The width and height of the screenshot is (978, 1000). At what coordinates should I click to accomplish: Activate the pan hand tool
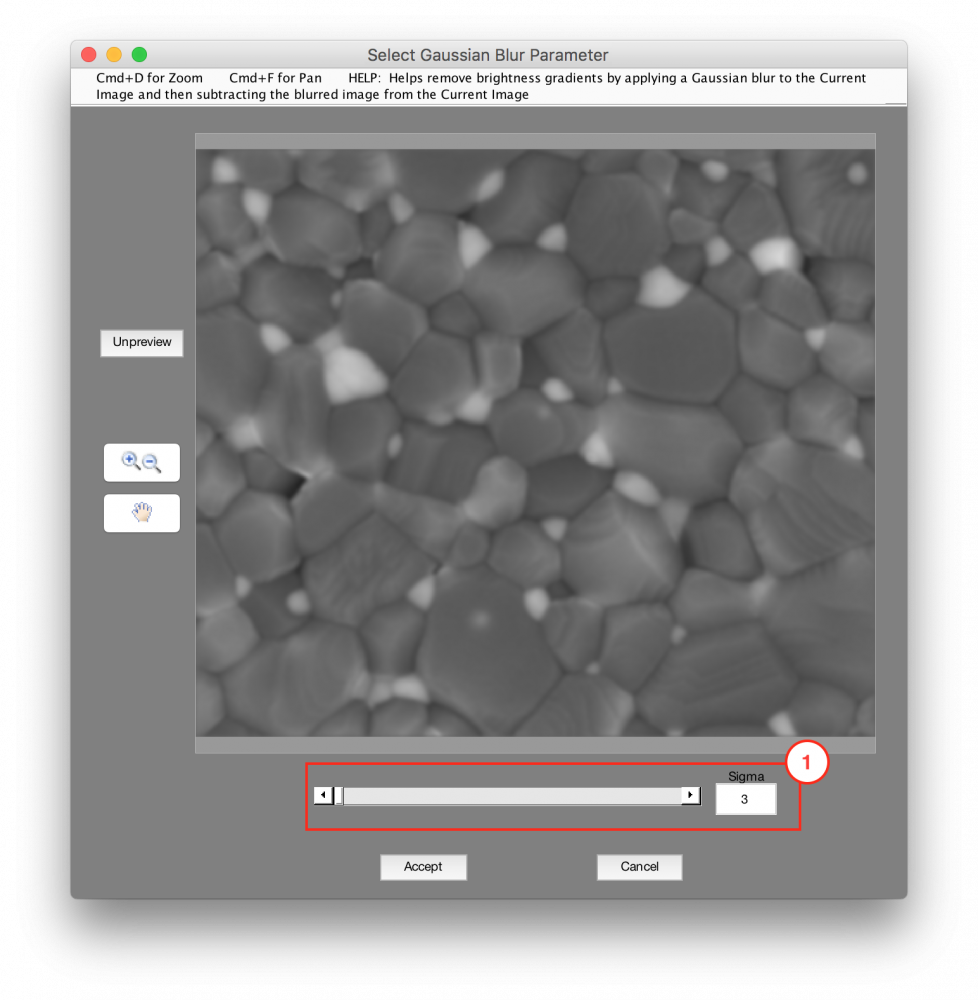(x=141, y=513)
